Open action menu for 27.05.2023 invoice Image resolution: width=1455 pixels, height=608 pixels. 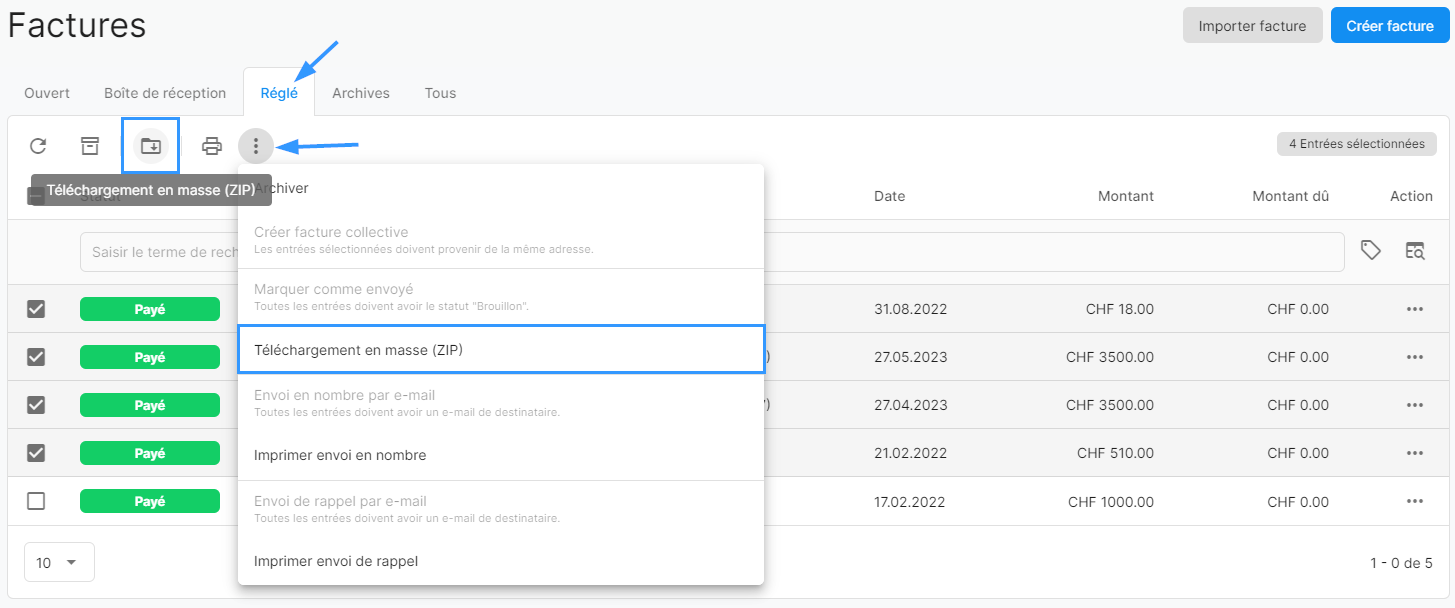1414,357
